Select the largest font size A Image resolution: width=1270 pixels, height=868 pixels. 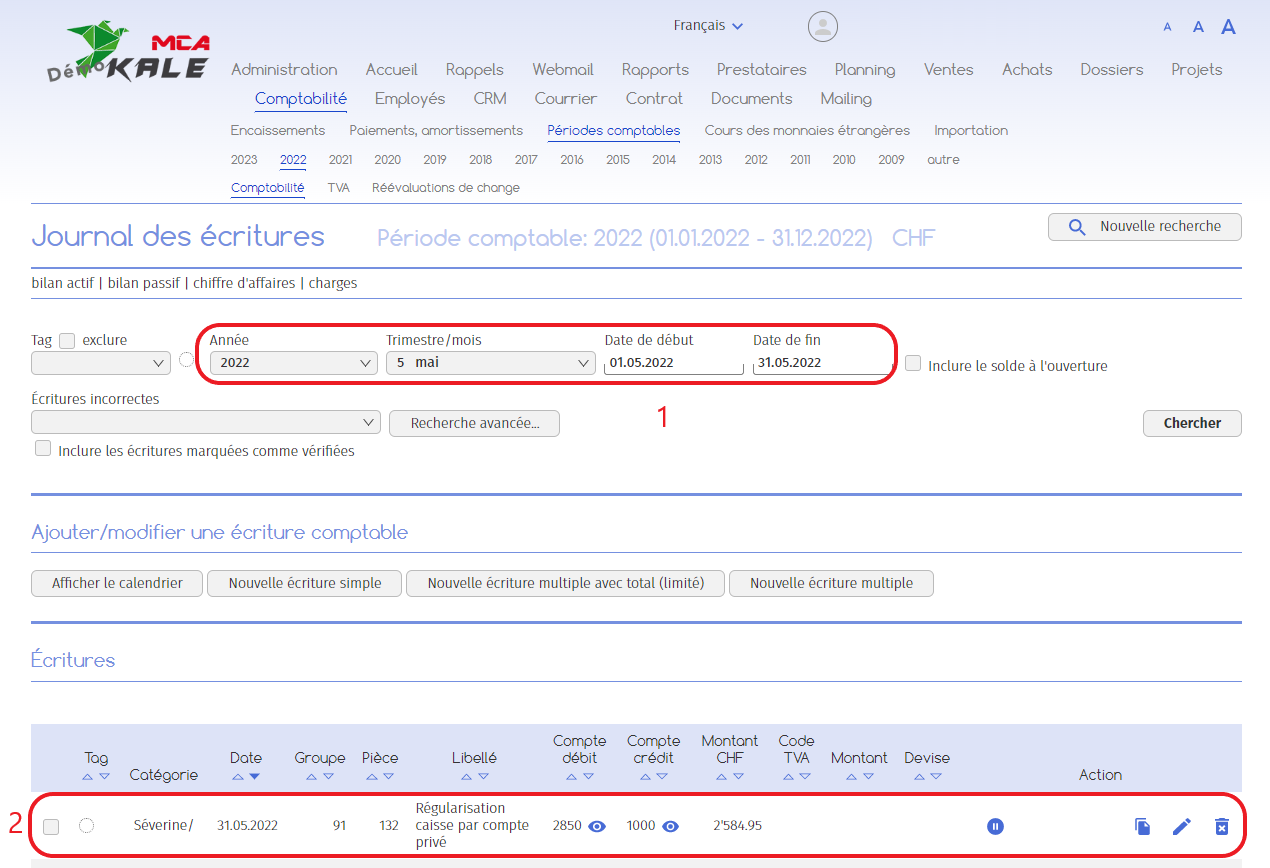[x=1229, y=27]
